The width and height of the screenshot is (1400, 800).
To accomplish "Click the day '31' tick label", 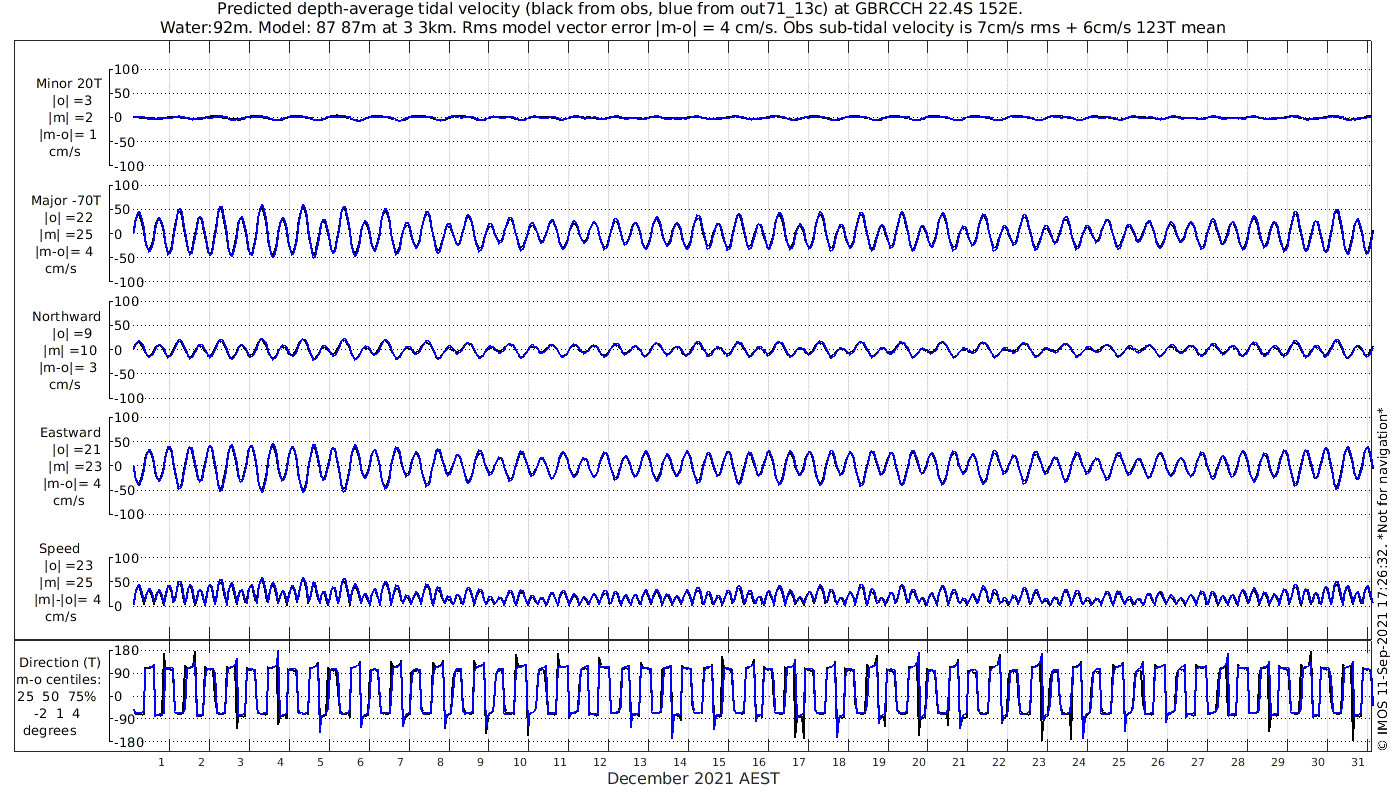I will pyautogui.click(x=1358, y=762).
